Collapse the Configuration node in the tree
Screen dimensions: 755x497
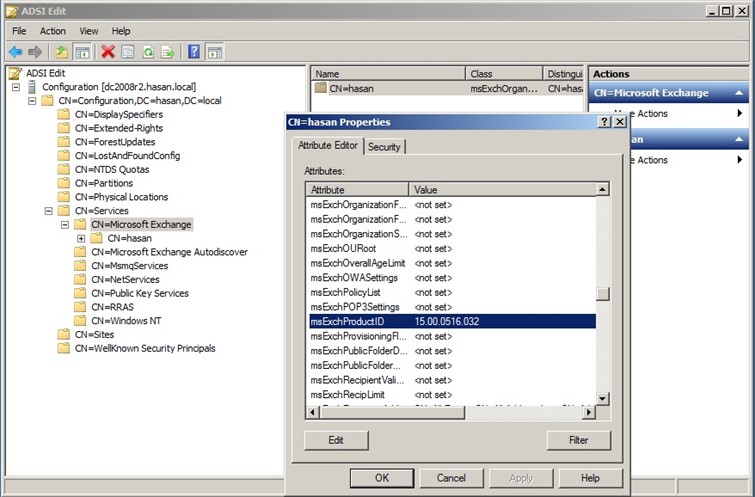click(x=16, y=87)
